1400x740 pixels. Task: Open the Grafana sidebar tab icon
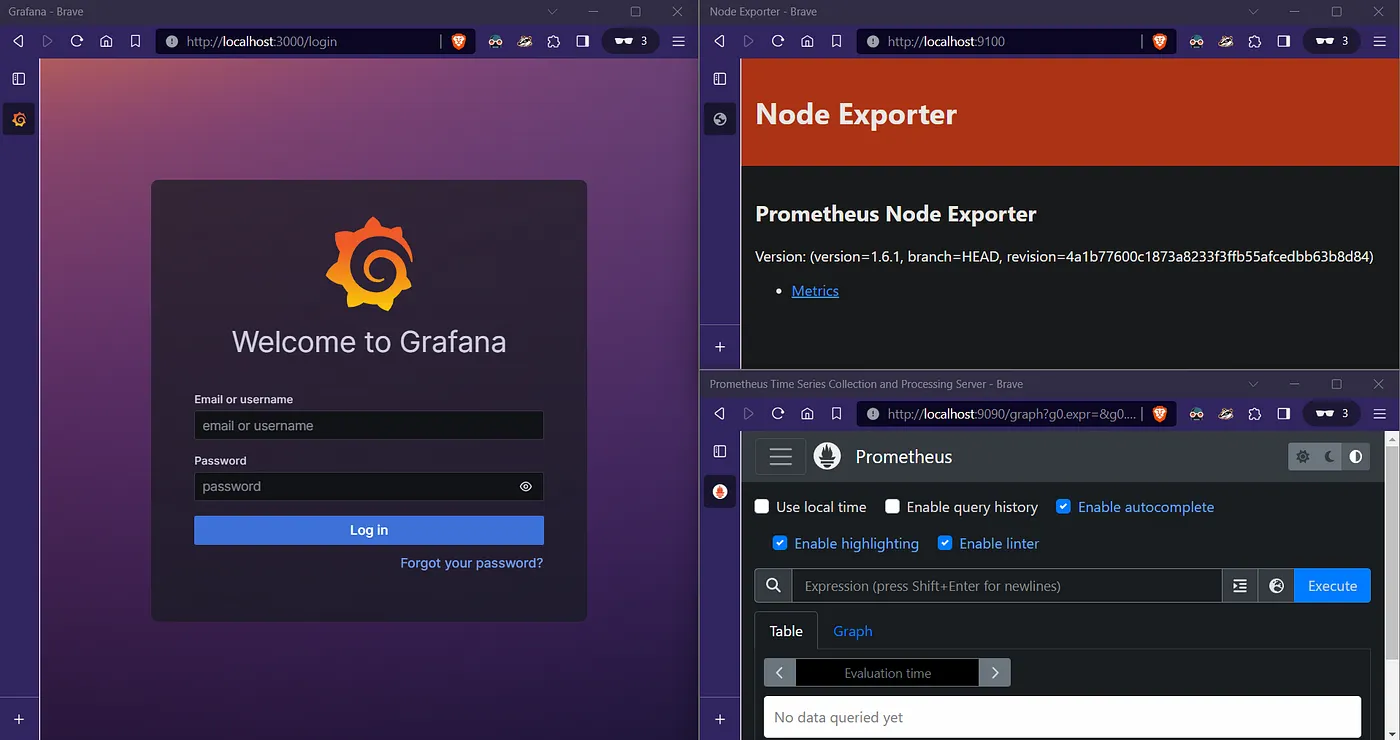tap(19, 120)
